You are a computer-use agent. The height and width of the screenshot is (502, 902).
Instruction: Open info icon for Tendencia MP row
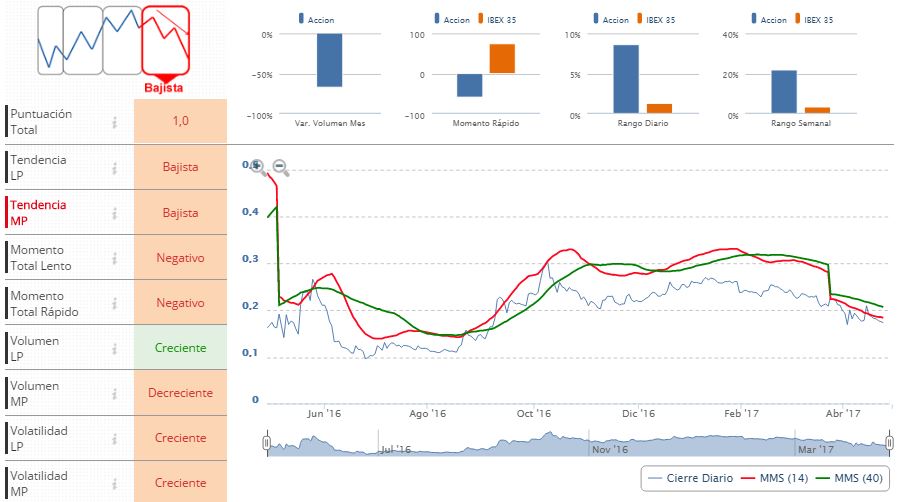[115, 213]
